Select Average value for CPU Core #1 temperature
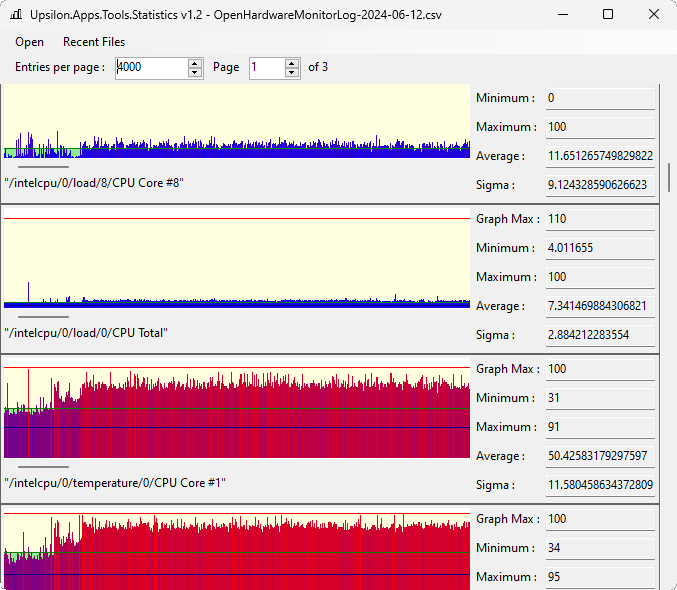This screenshot has height=590, width=677. coord(599,456)
